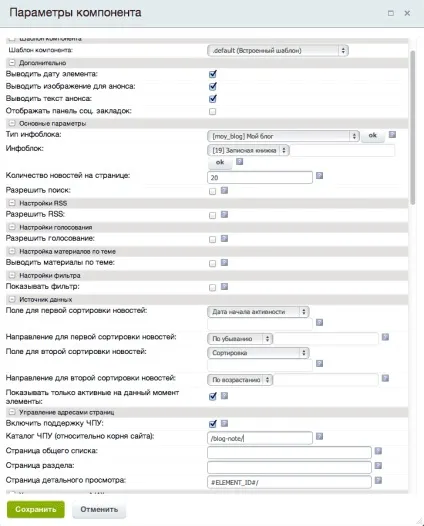Collapse the Настройки RSS section header
This screenshot has height=526, width=424.
[x=12, y=203]
